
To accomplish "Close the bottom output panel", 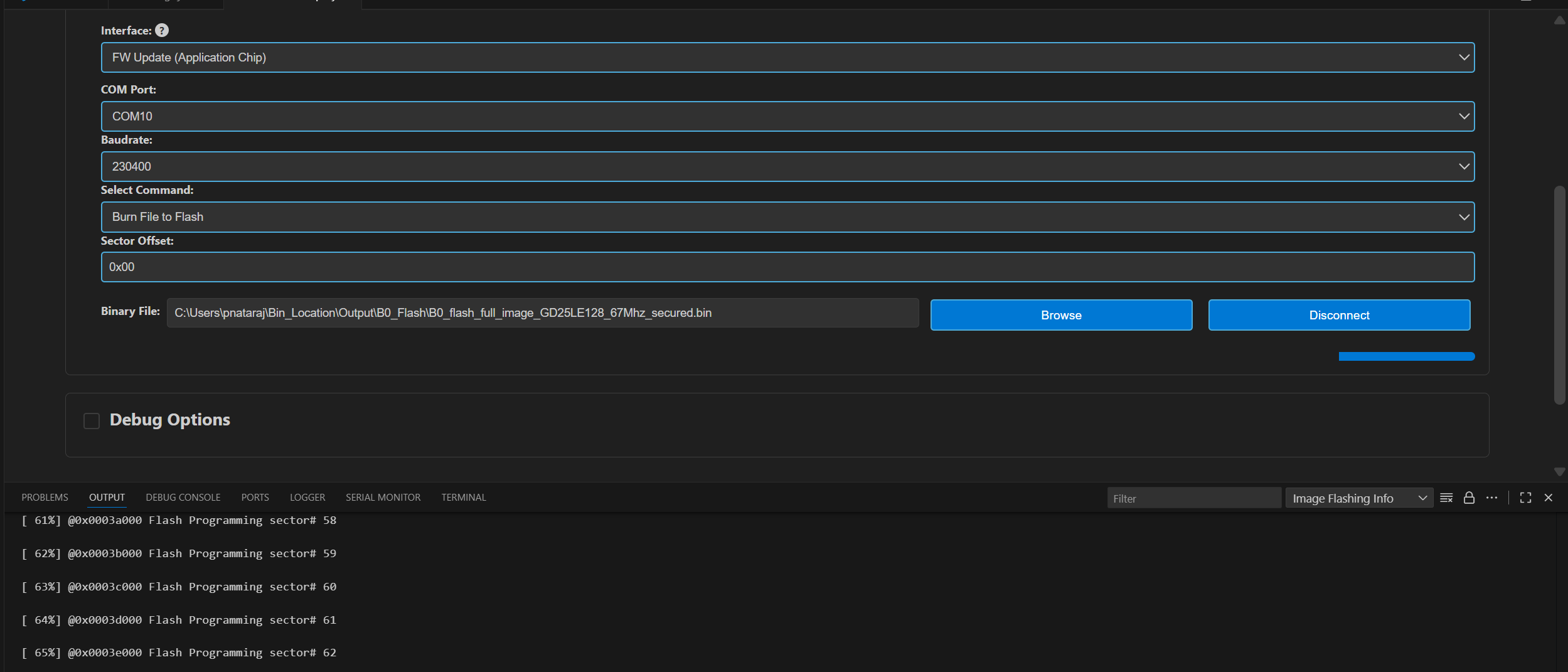I will pos(1549,498).
